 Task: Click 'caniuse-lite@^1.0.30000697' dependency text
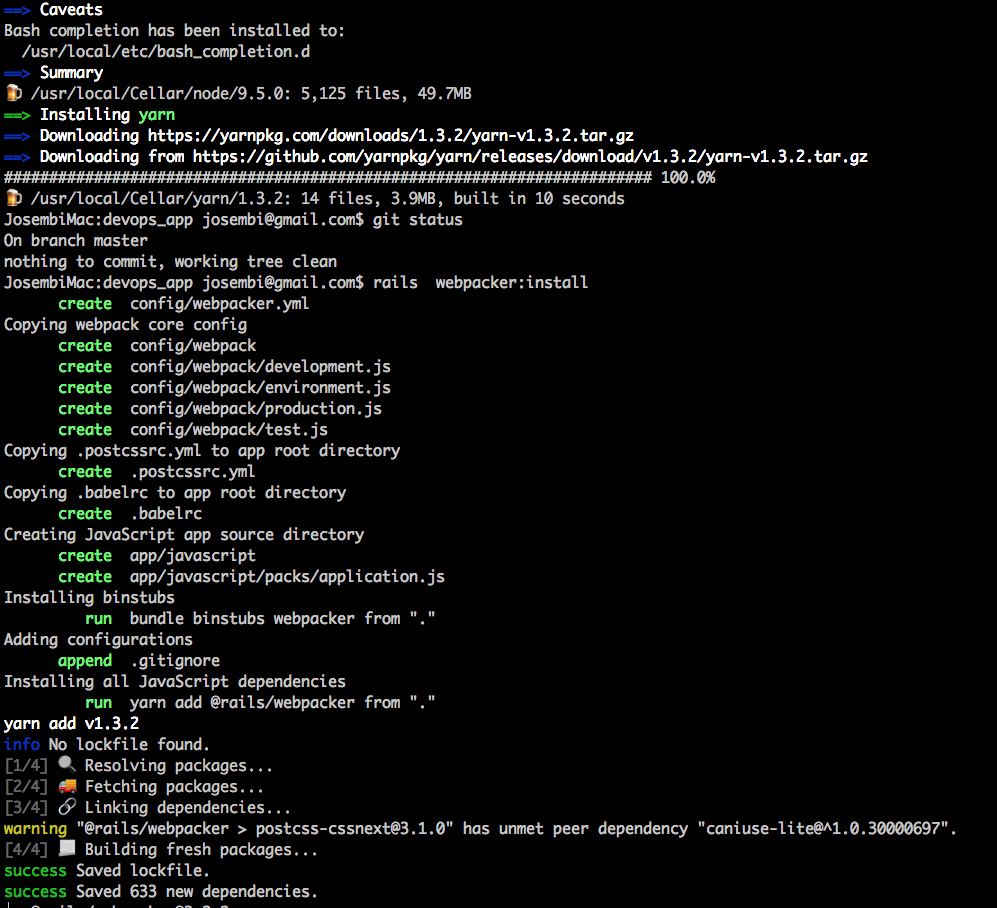tap(823, 828)
